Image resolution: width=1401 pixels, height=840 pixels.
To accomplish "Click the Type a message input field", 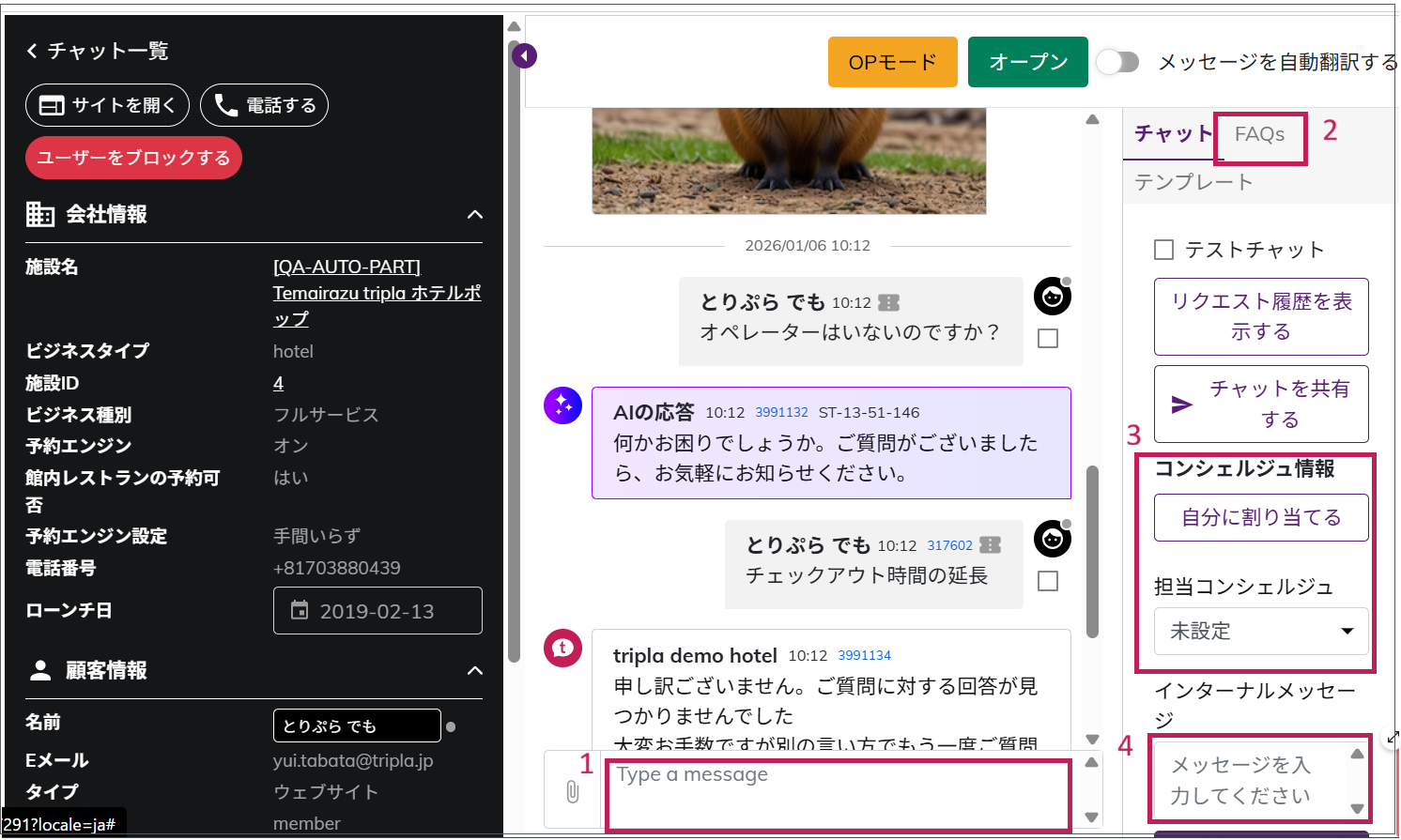I will pyautogui.click(x=836, y=793).
